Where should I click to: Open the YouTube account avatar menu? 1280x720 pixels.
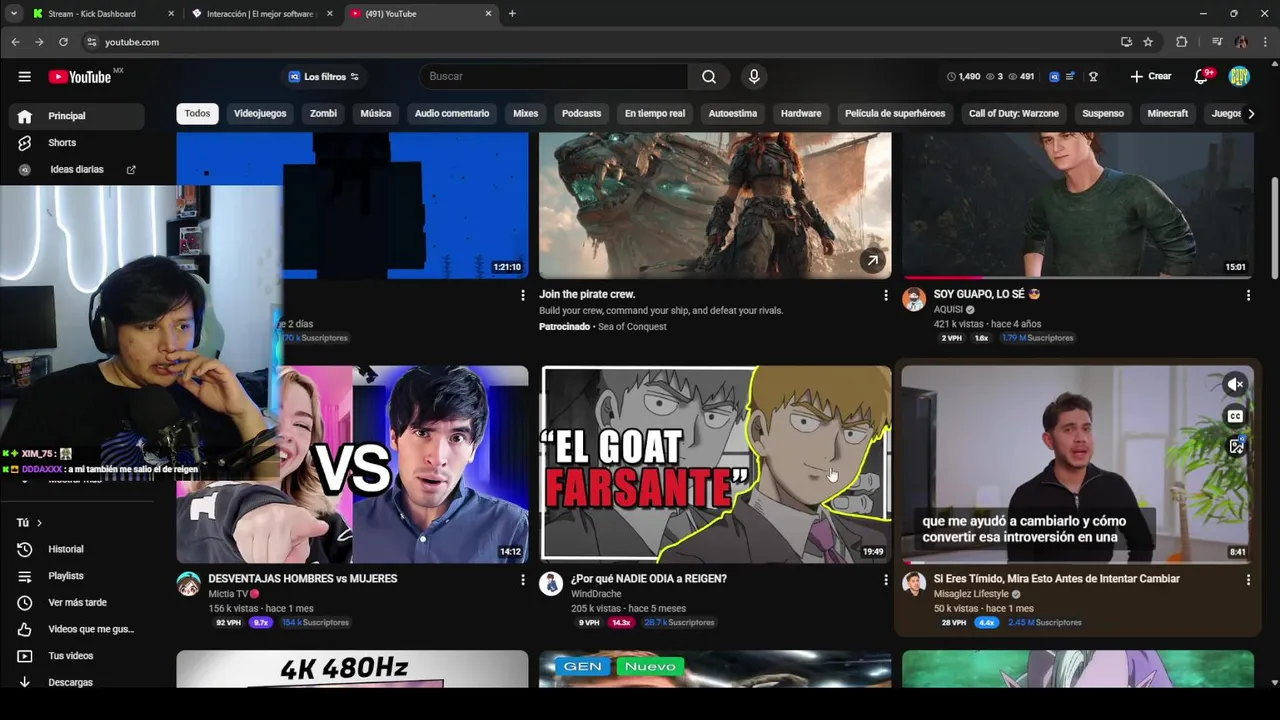click(x=1239, y=76)
